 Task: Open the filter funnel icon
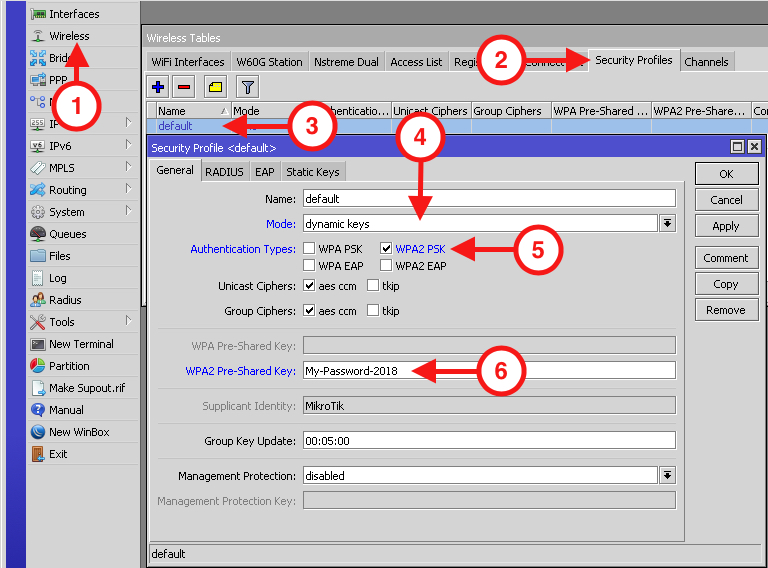(x=247, y=87)
